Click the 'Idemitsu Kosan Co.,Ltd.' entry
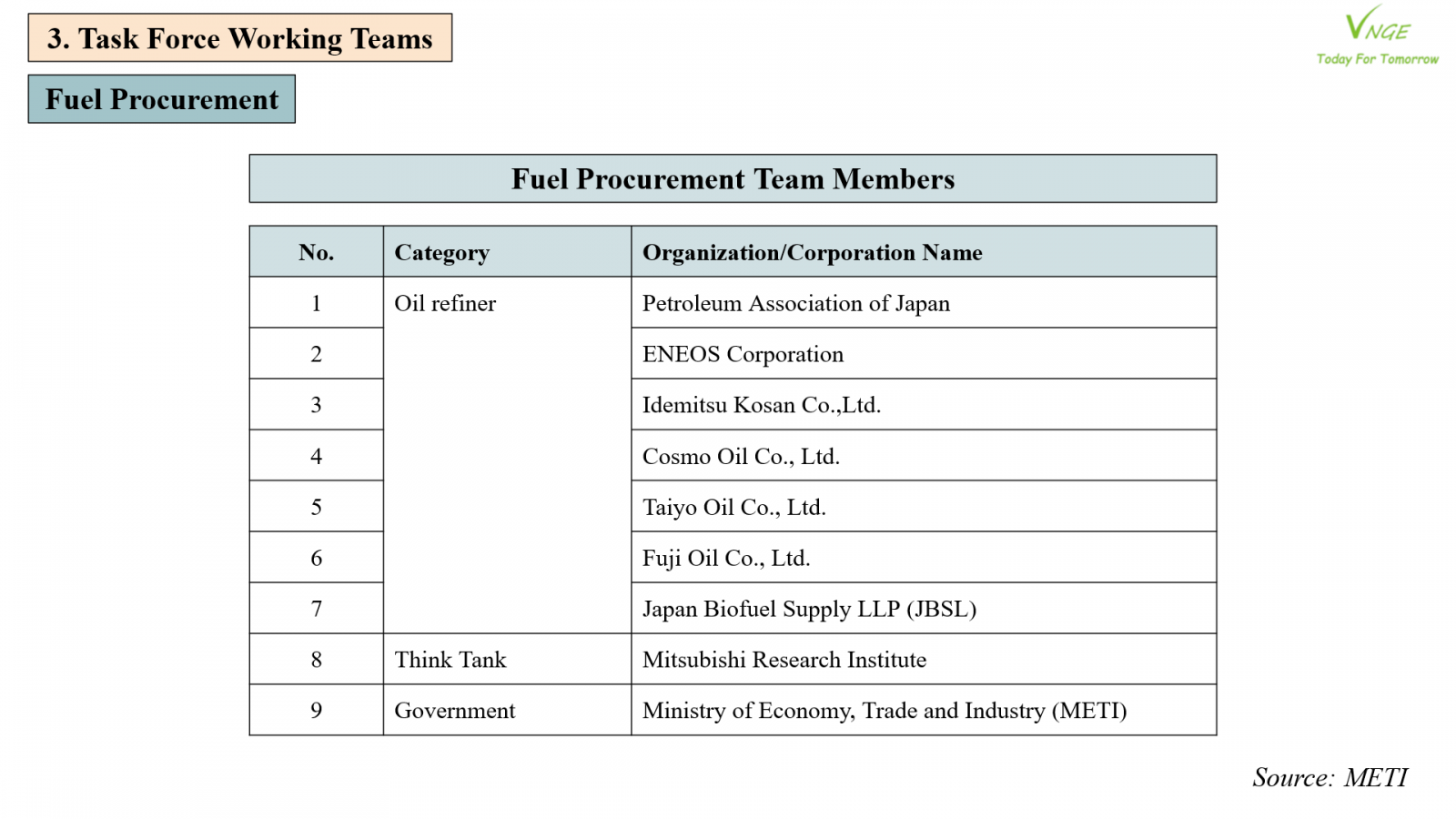Viewport: 1456px width, 819px height. pos(762,405)
